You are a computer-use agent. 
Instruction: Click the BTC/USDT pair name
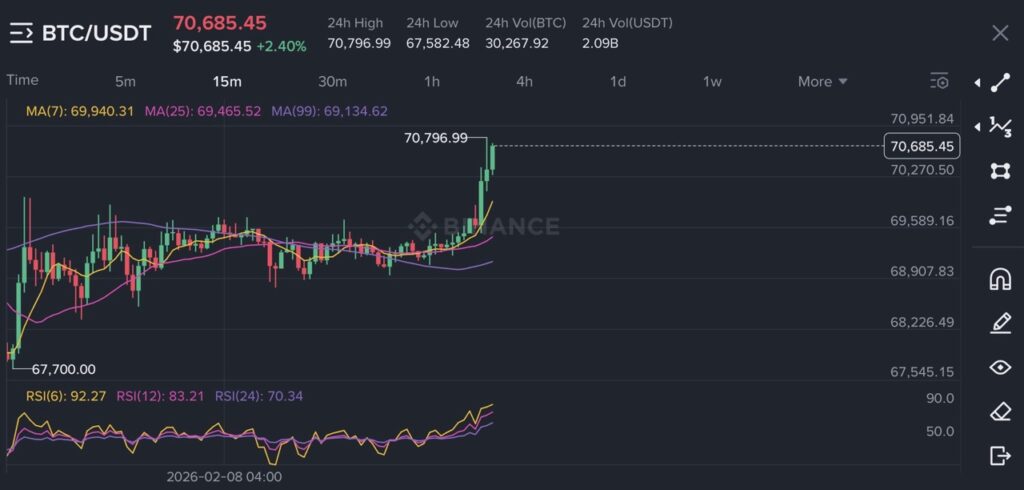(x=96, y=33)
